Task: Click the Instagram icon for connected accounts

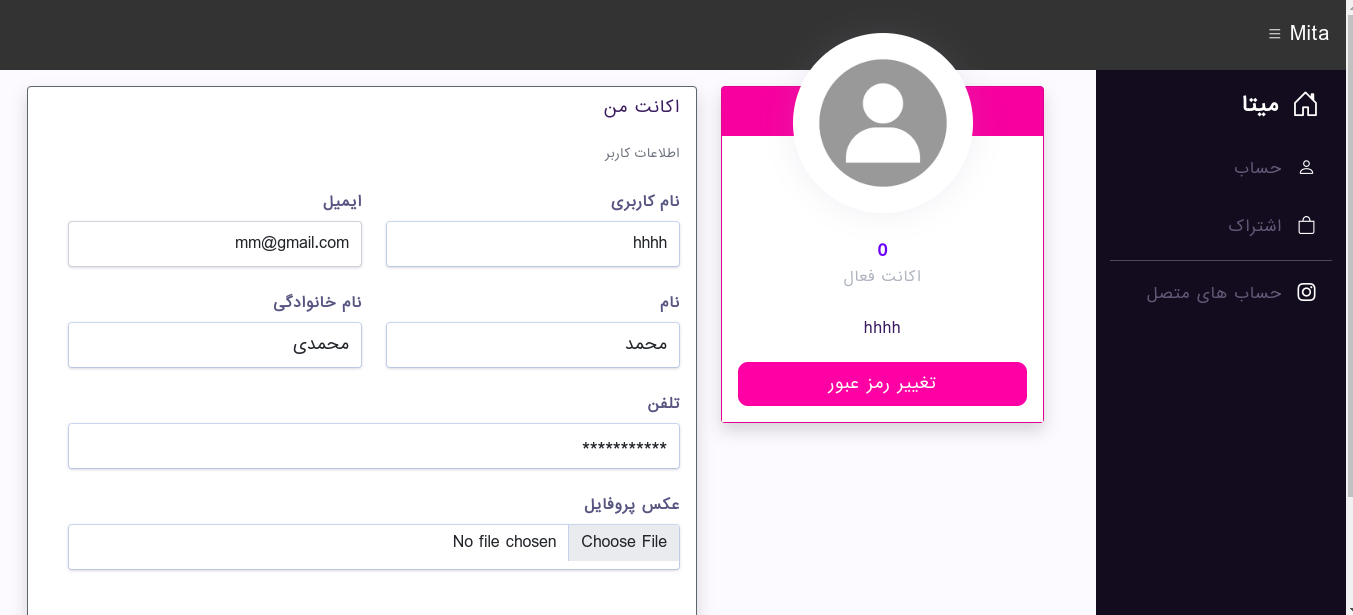Action: point(1306,292)
